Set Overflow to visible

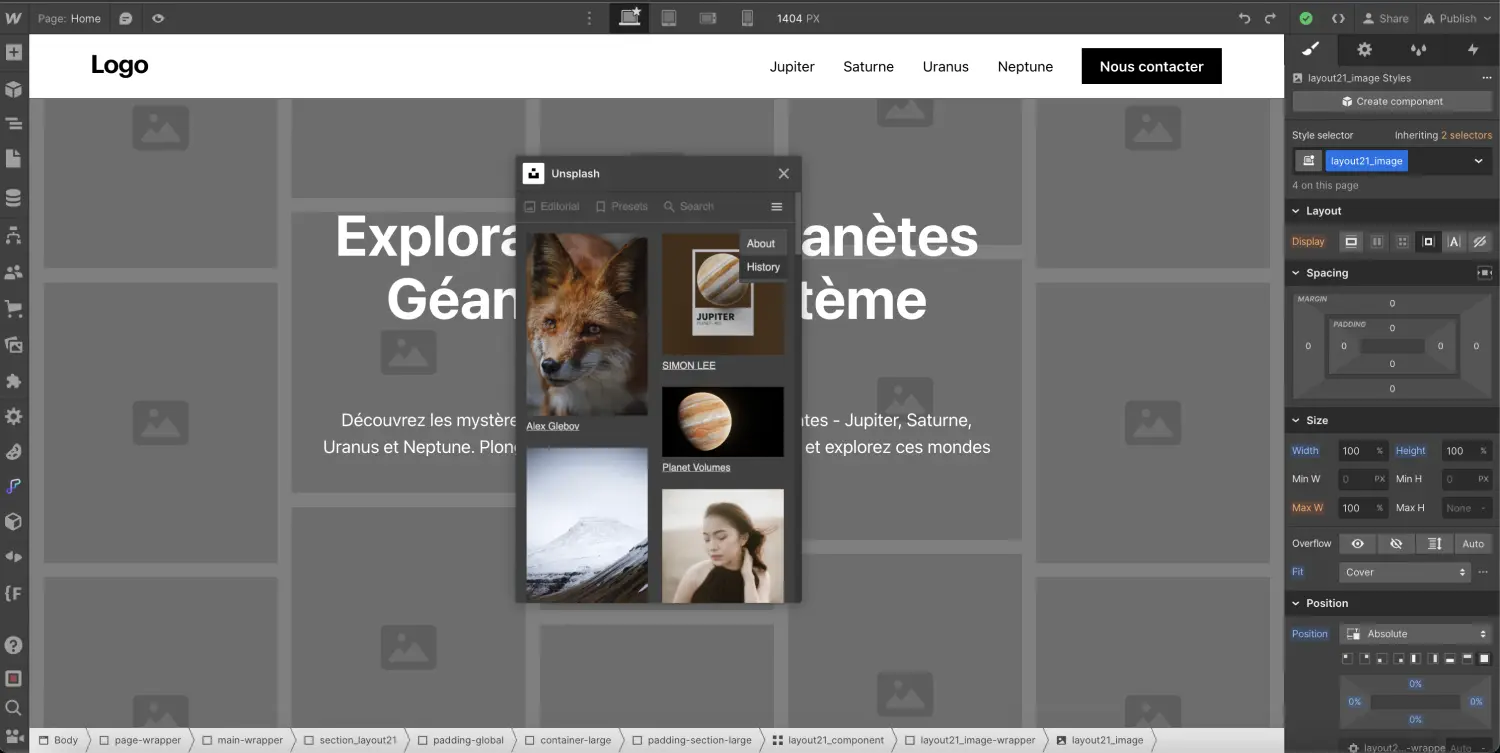[1357, 543]
